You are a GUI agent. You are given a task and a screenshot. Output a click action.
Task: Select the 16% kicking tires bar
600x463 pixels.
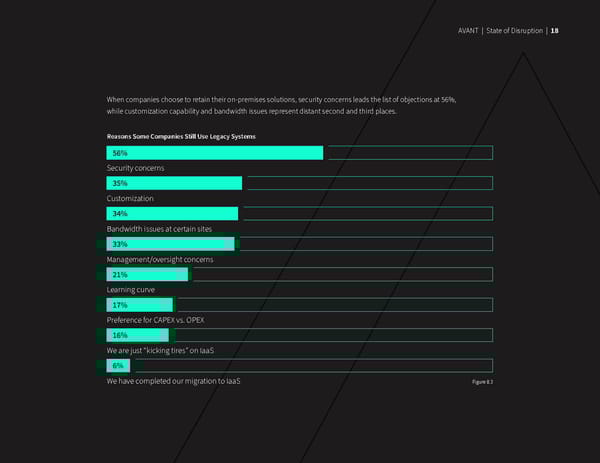[139, 335]
